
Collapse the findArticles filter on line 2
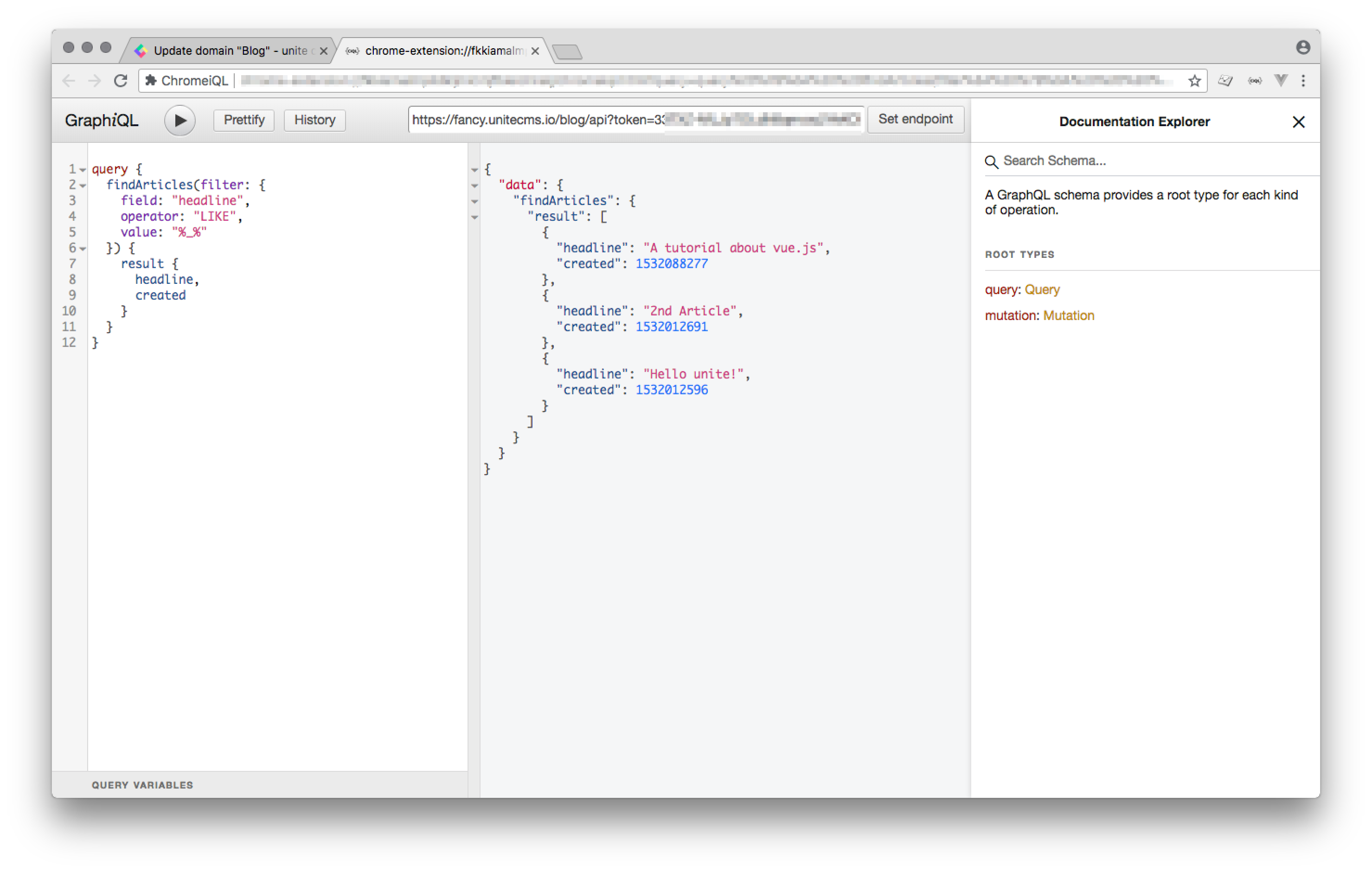82,185
